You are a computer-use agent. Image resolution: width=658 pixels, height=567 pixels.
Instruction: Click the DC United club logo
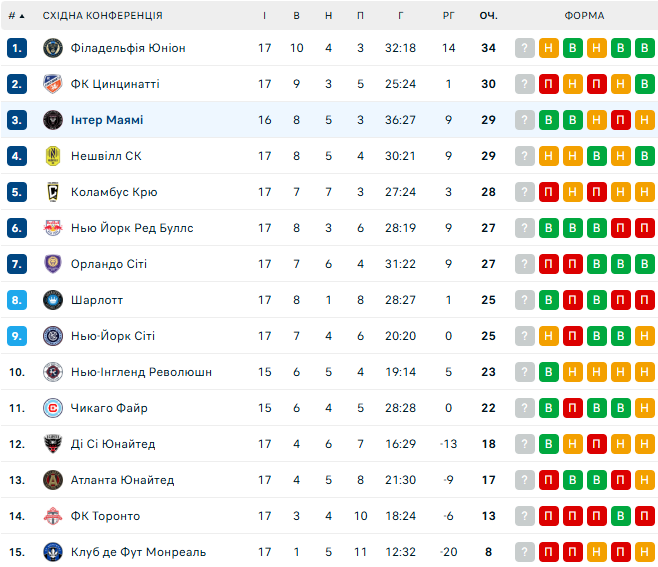[53, 444]
